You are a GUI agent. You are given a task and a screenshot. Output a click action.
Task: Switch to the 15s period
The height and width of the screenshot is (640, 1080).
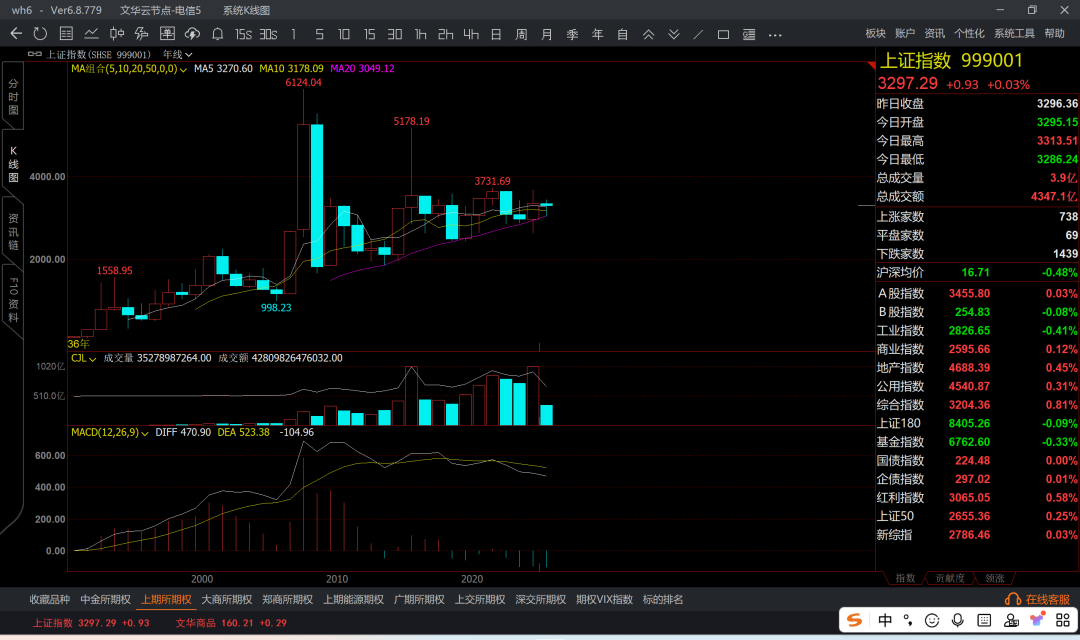[243, 34]
